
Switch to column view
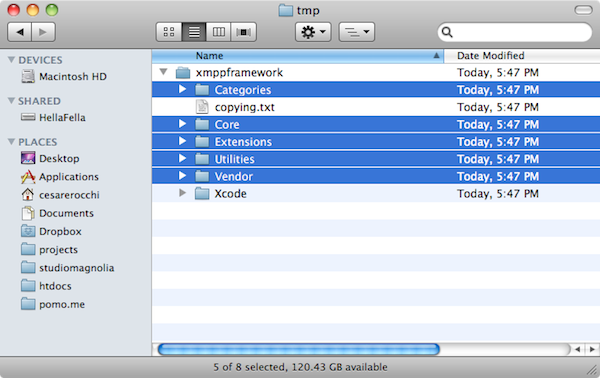[x=218, y=32]
